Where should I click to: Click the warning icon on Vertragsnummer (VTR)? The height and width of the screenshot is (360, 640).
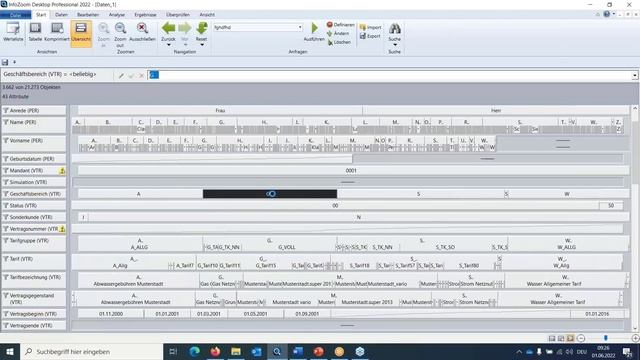pyautogui.click(x=62, y=229)
